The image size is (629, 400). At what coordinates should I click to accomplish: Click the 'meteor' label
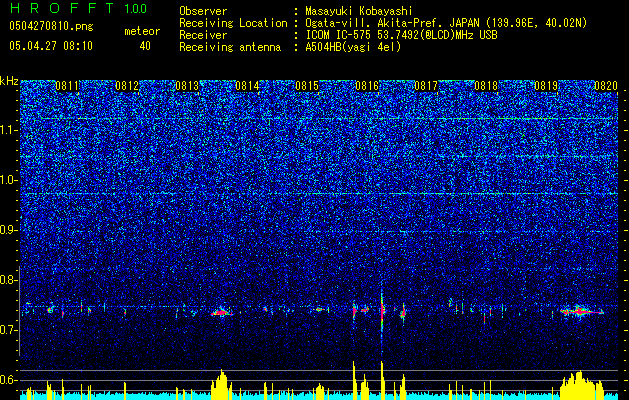point(142,31)
